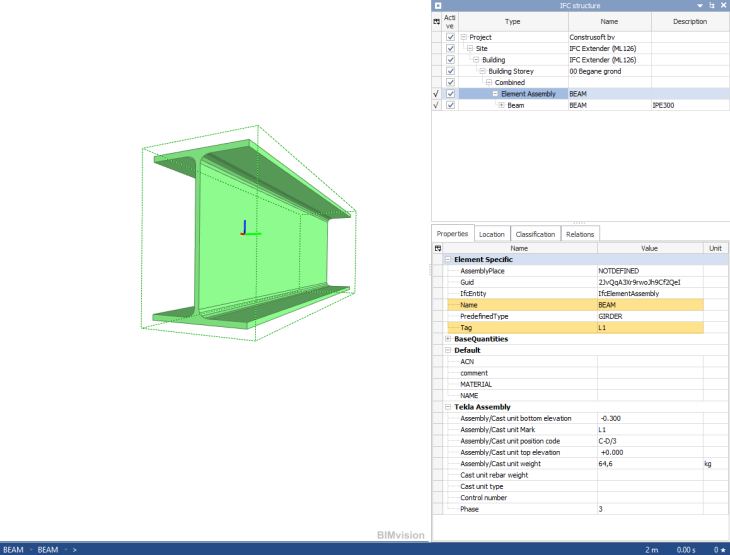Click the 0.00 s timer in status bar
Viewport: 730px width, 555px height.
[x=686, y=550]
